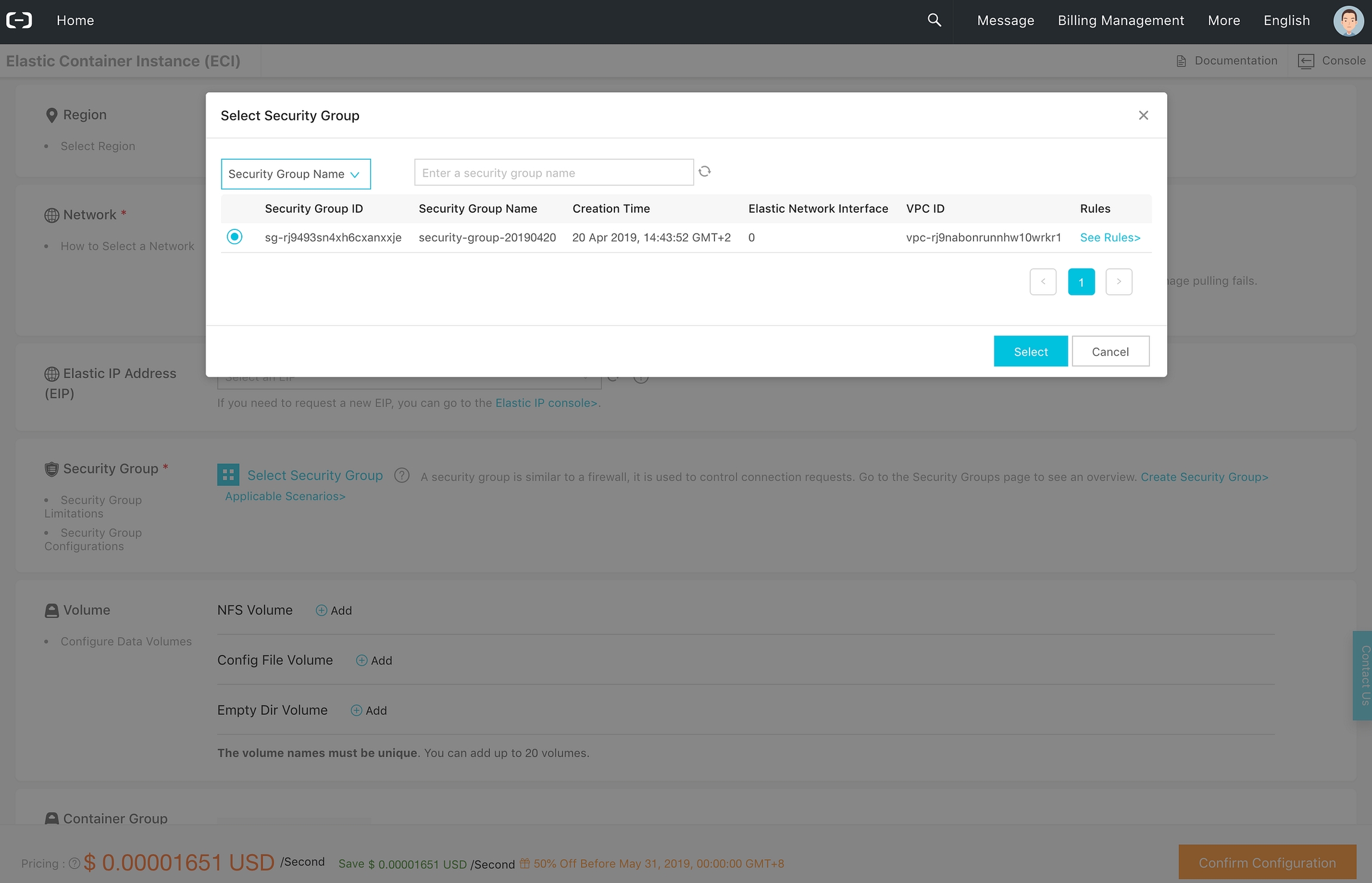Open the Create Security Group> link
This screenshot has width=1372, height=883.
[1204, 477]
